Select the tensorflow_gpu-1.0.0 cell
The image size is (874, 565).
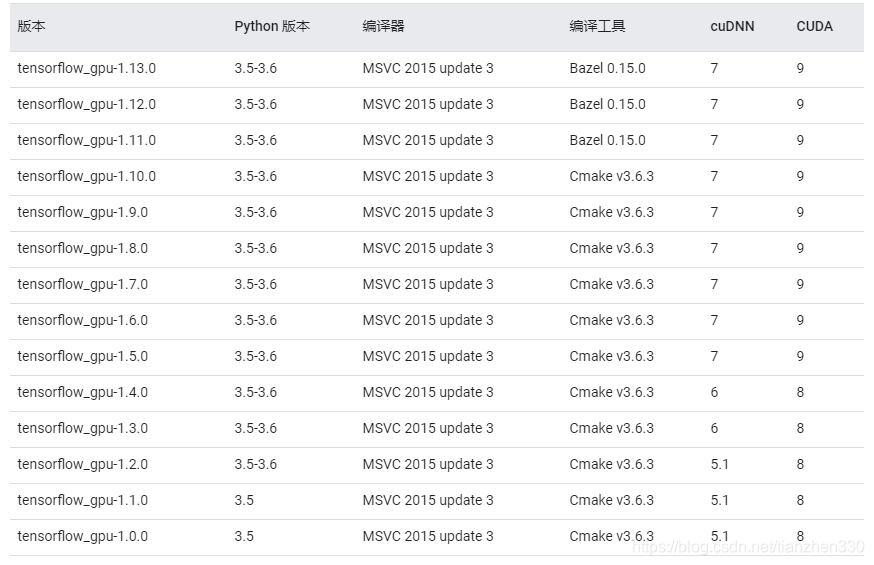82,537
